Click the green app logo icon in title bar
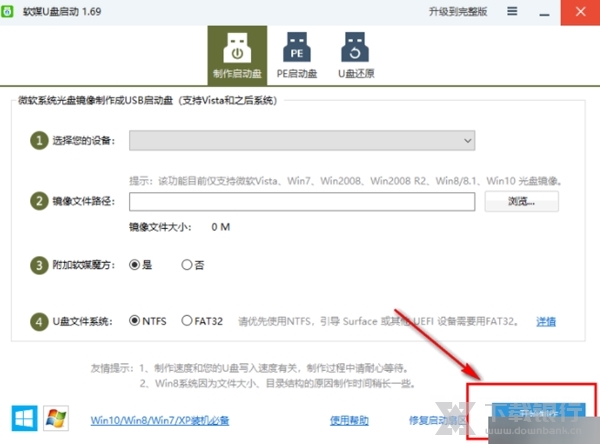Viewport: 600px width, 444px height. pyautogui.click(x=7, y=11)
